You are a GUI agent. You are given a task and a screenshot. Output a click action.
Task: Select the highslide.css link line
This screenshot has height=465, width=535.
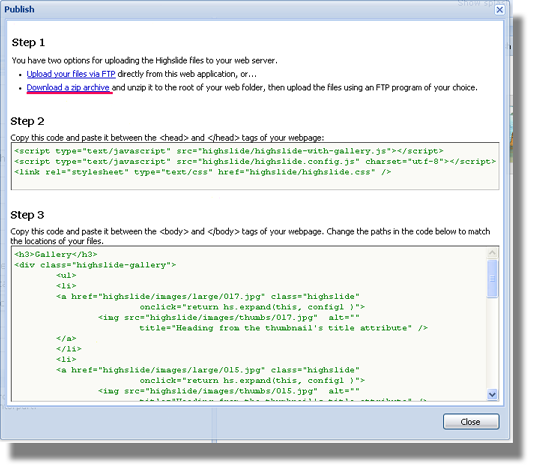[x=203, y=172]
